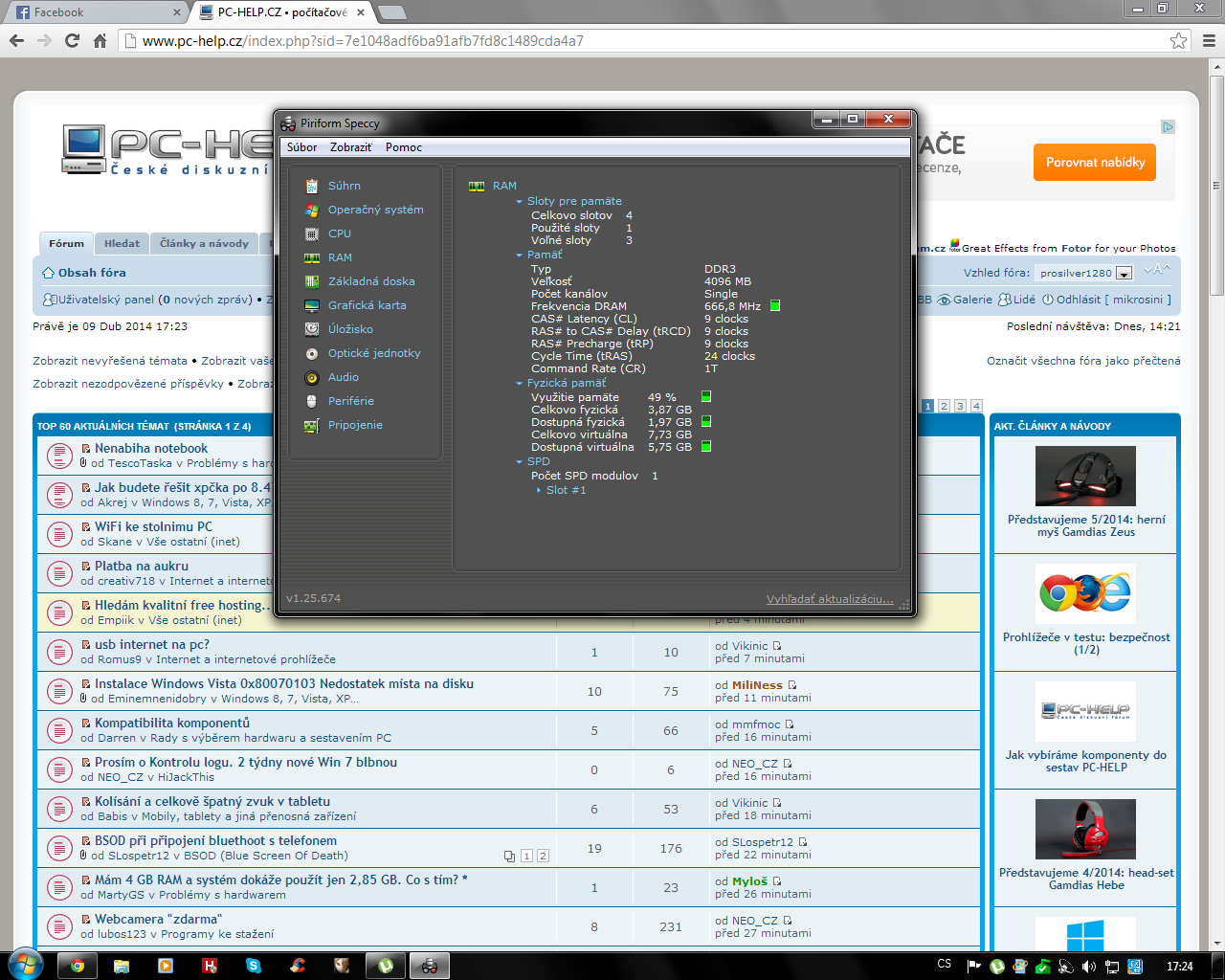Collapse the SPD section

(x=519, y=462)
